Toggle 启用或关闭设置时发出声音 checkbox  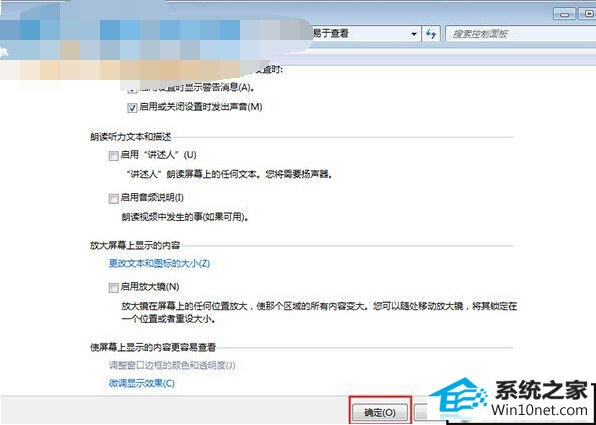point(132,108)
